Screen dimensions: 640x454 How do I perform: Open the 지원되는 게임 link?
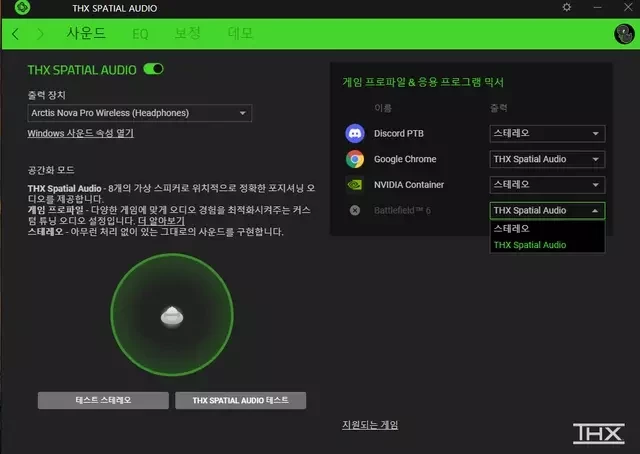point(370,425)
